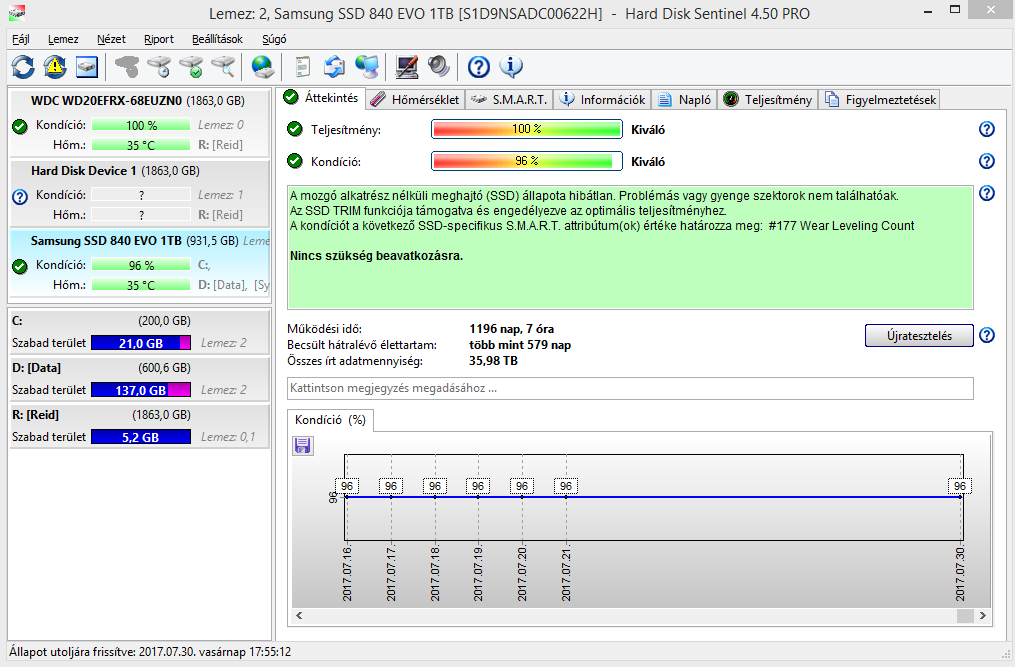Open the Riport menu
Image resolution: width=1015 pixels, height=667 pixels.
tap(159, 39)
